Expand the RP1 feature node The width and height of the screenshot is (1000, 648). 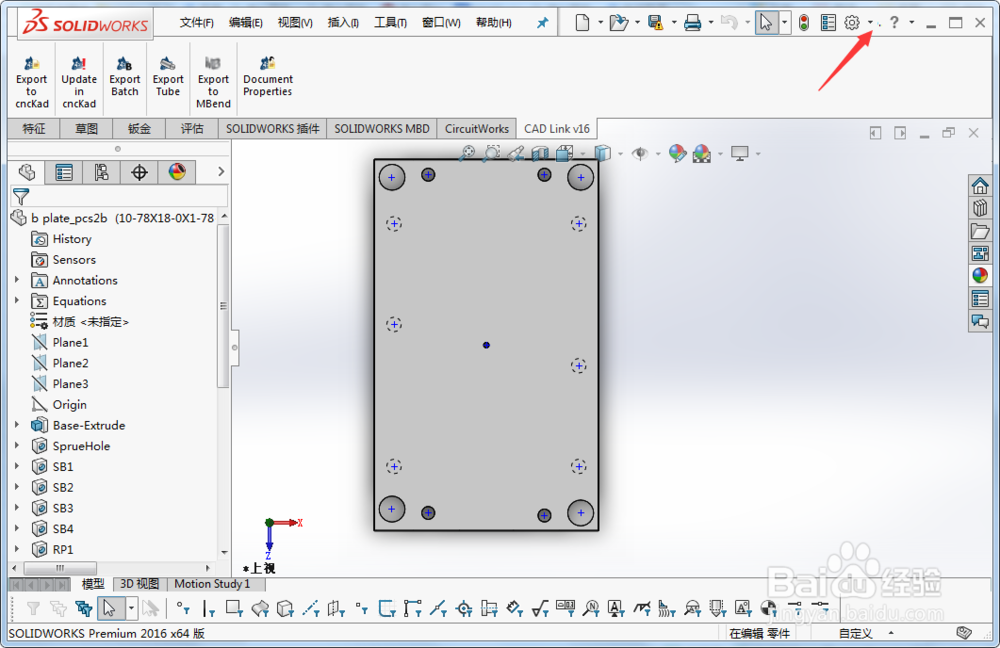[x=17, y=549]
